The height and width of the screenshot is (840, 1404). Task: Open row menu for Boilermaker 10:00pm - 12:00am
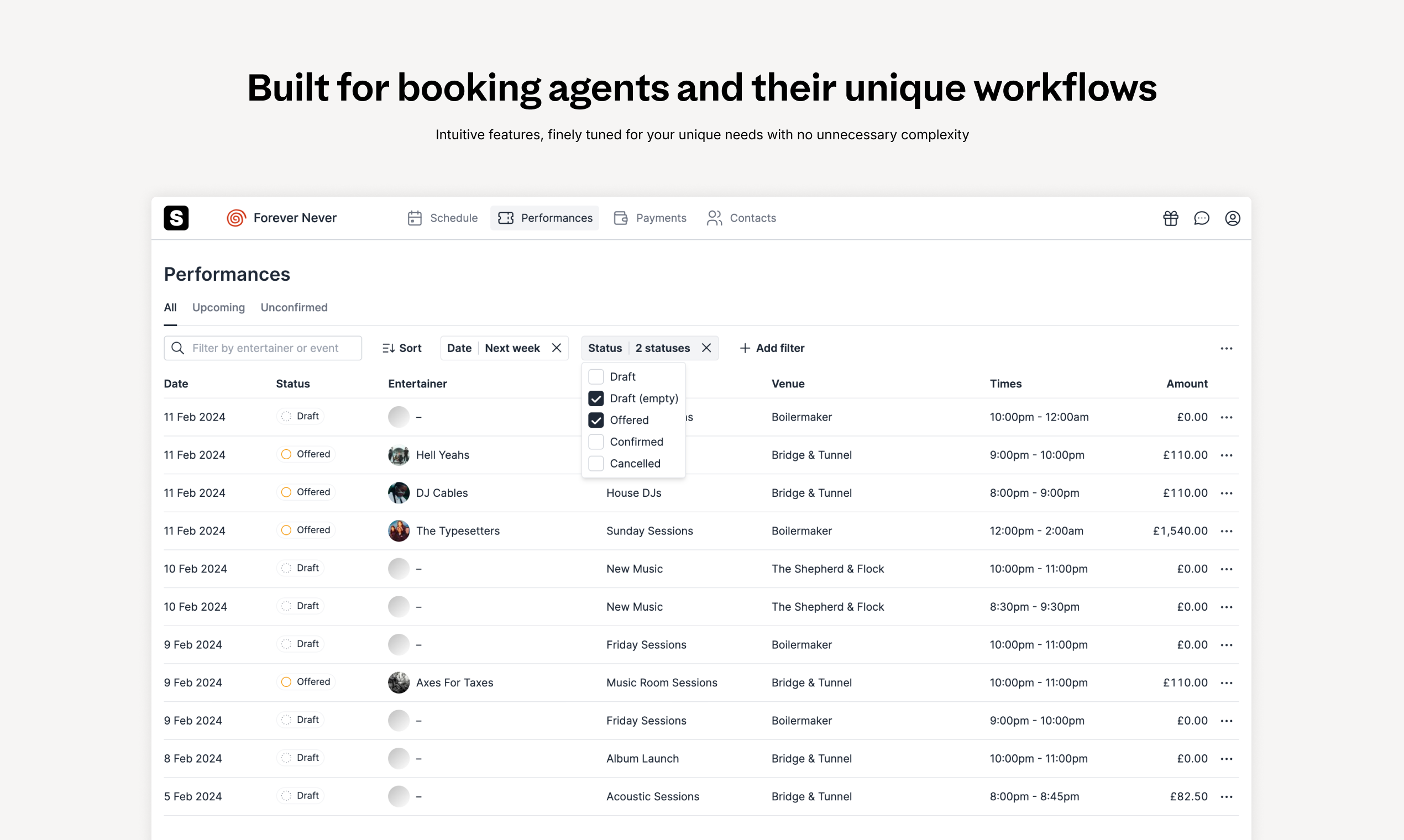tap(1226, 417)
